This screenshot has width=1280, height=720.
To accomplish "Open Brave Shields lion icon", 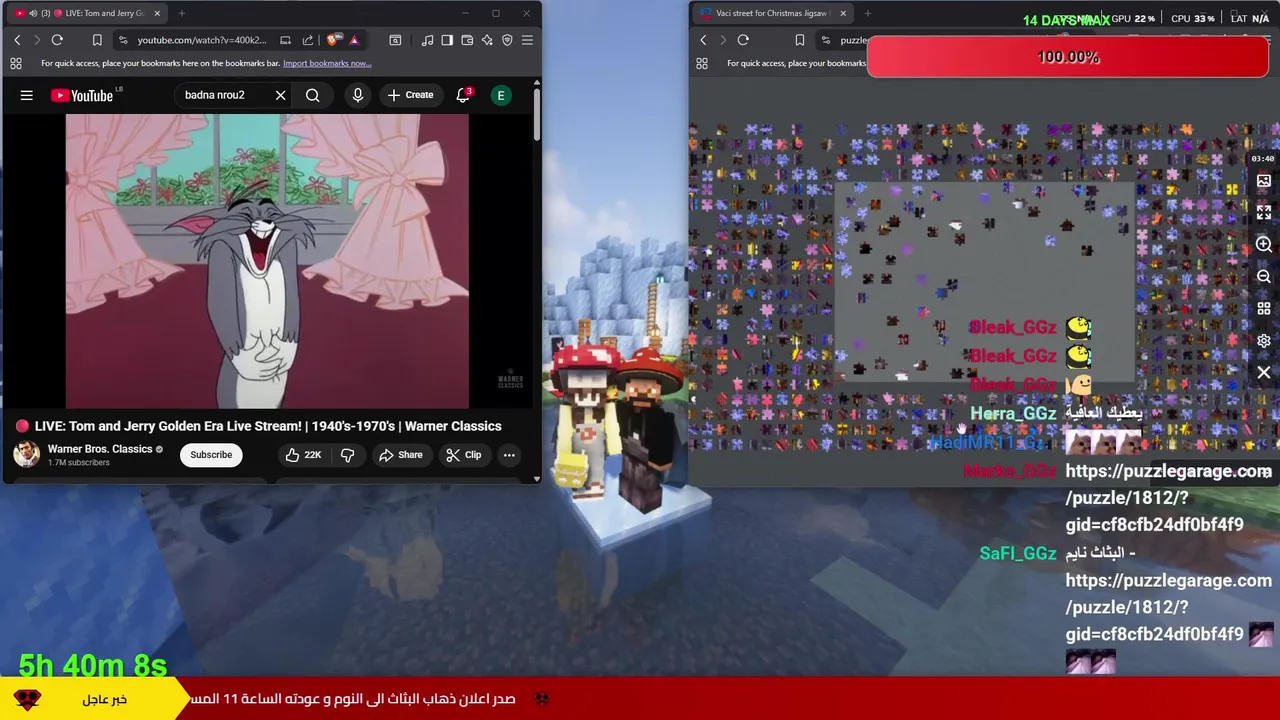I will tap(333, 40).
